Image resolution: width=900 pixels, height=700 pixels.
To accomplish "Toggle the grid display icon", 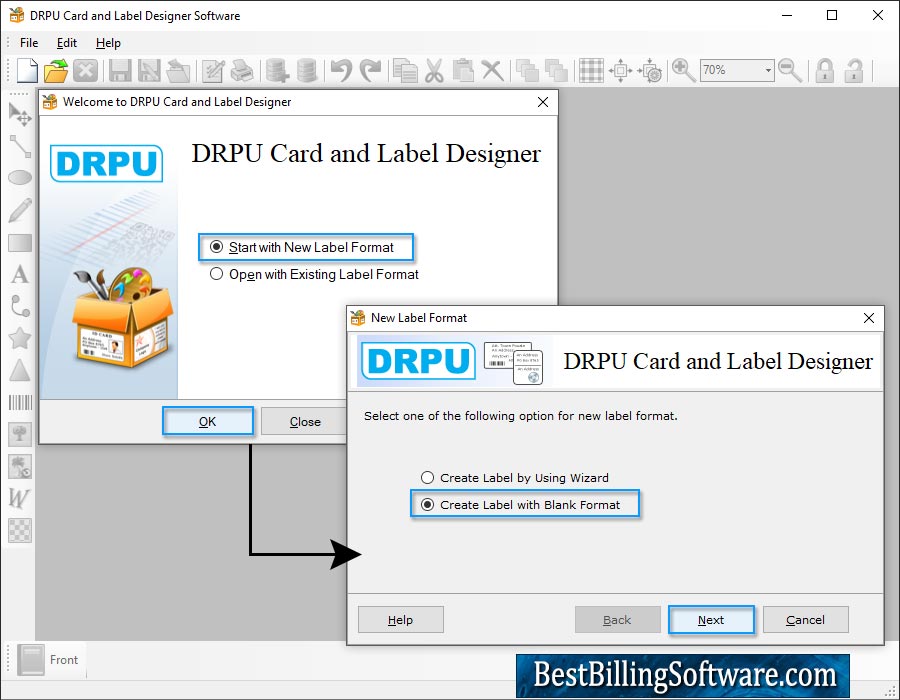I will tap(591, 71).
